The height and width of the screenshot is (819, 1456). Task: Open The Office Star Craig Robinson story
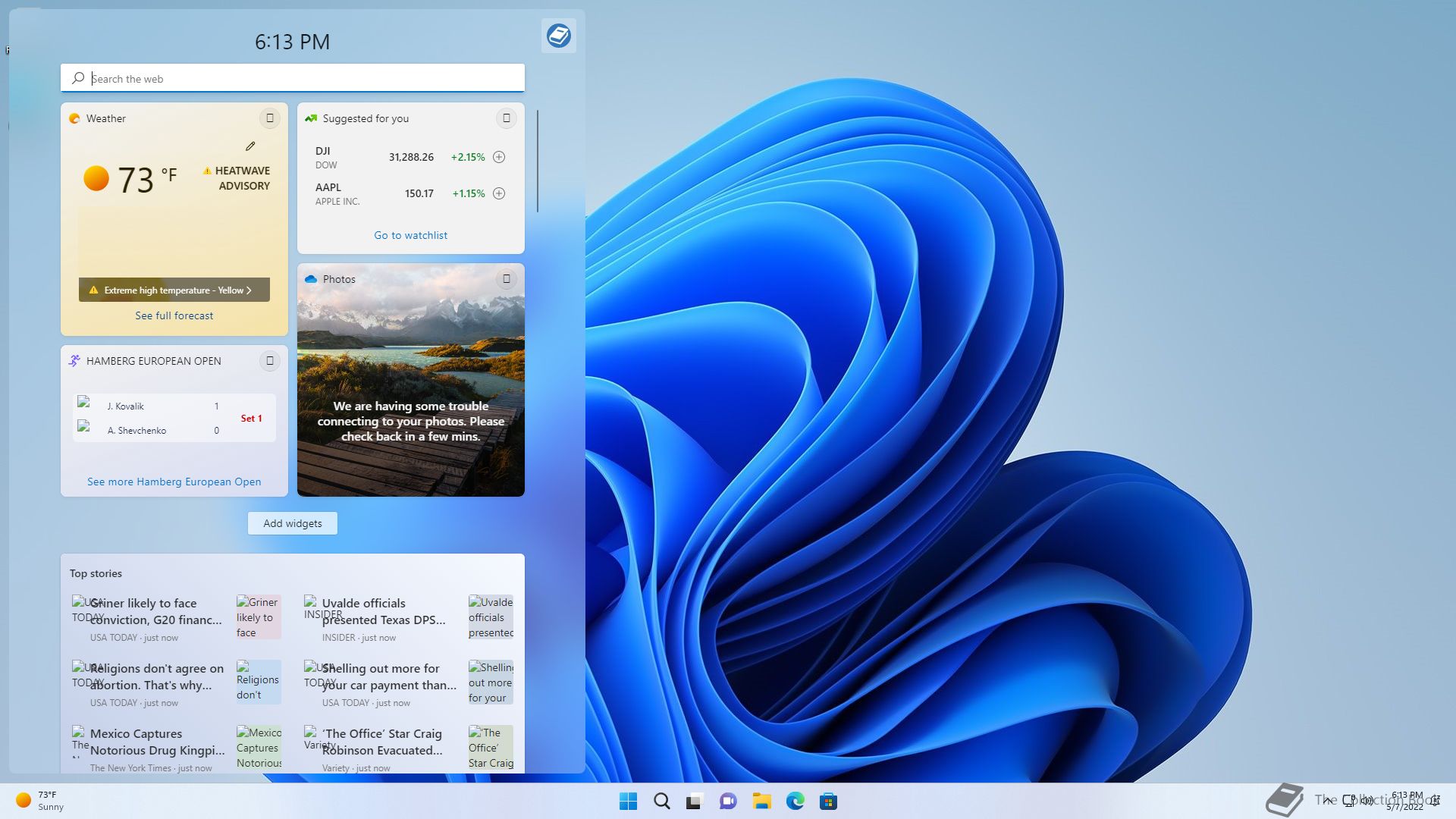click(382, 742)
